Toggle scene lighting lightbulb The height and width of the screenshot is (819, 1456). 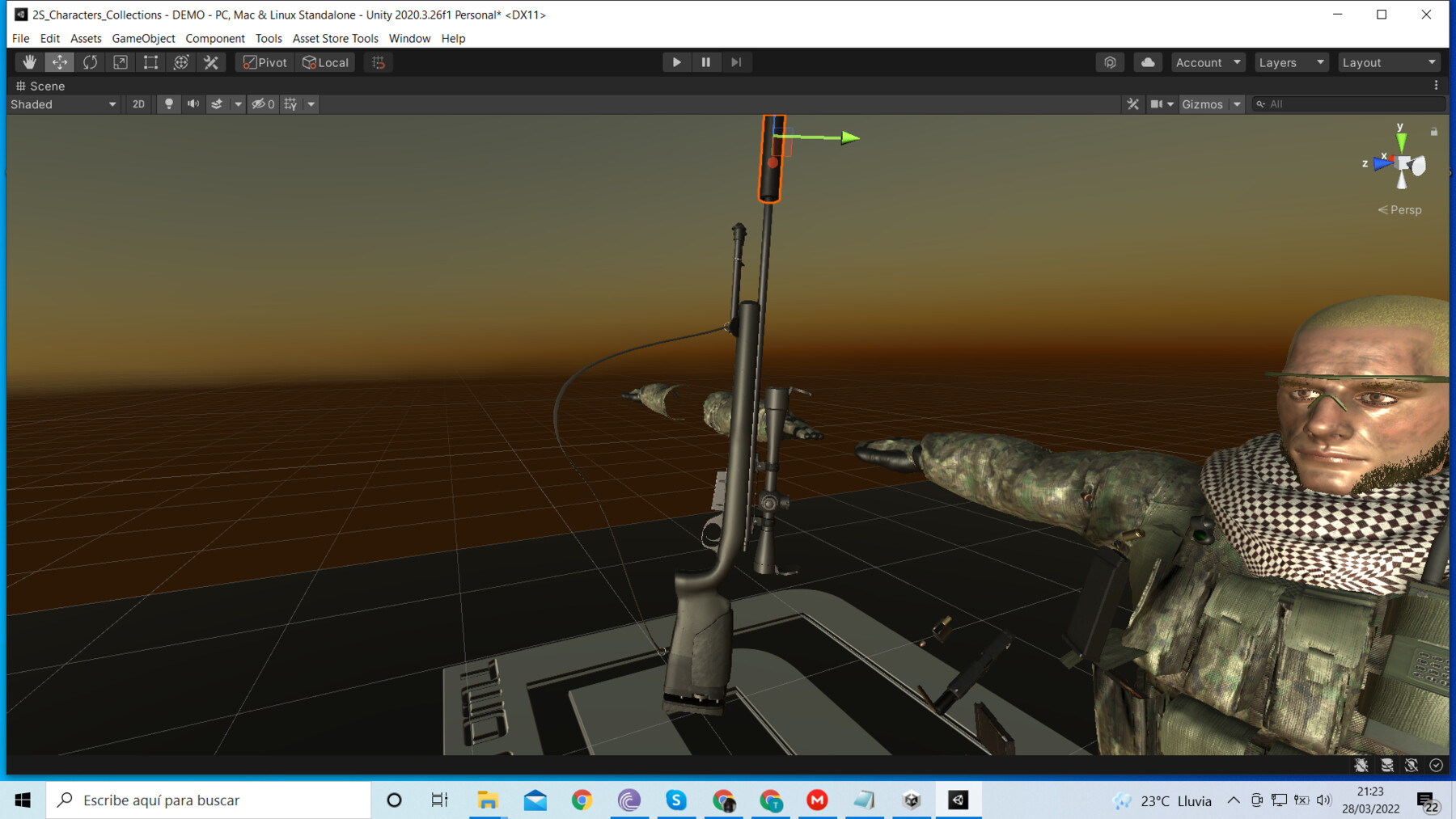pos(168,104)
